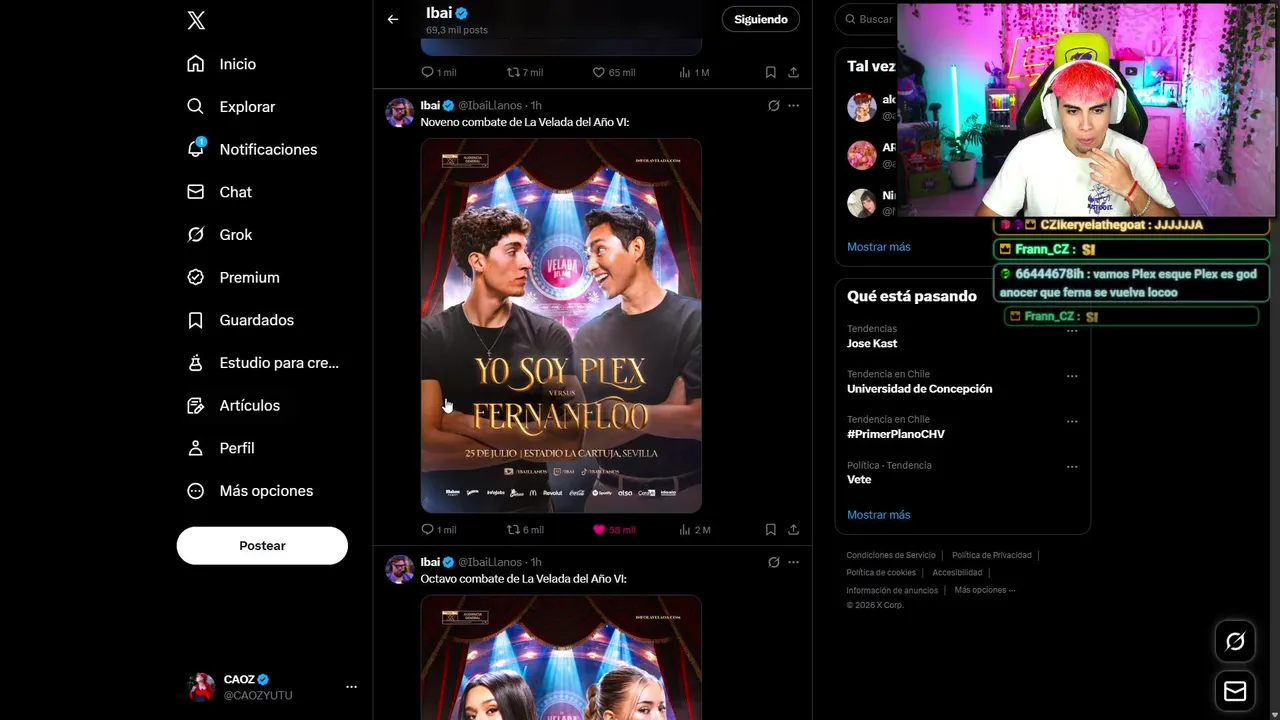
Task: Open the floating Grok button
Action: click(x=1235, y=642)
